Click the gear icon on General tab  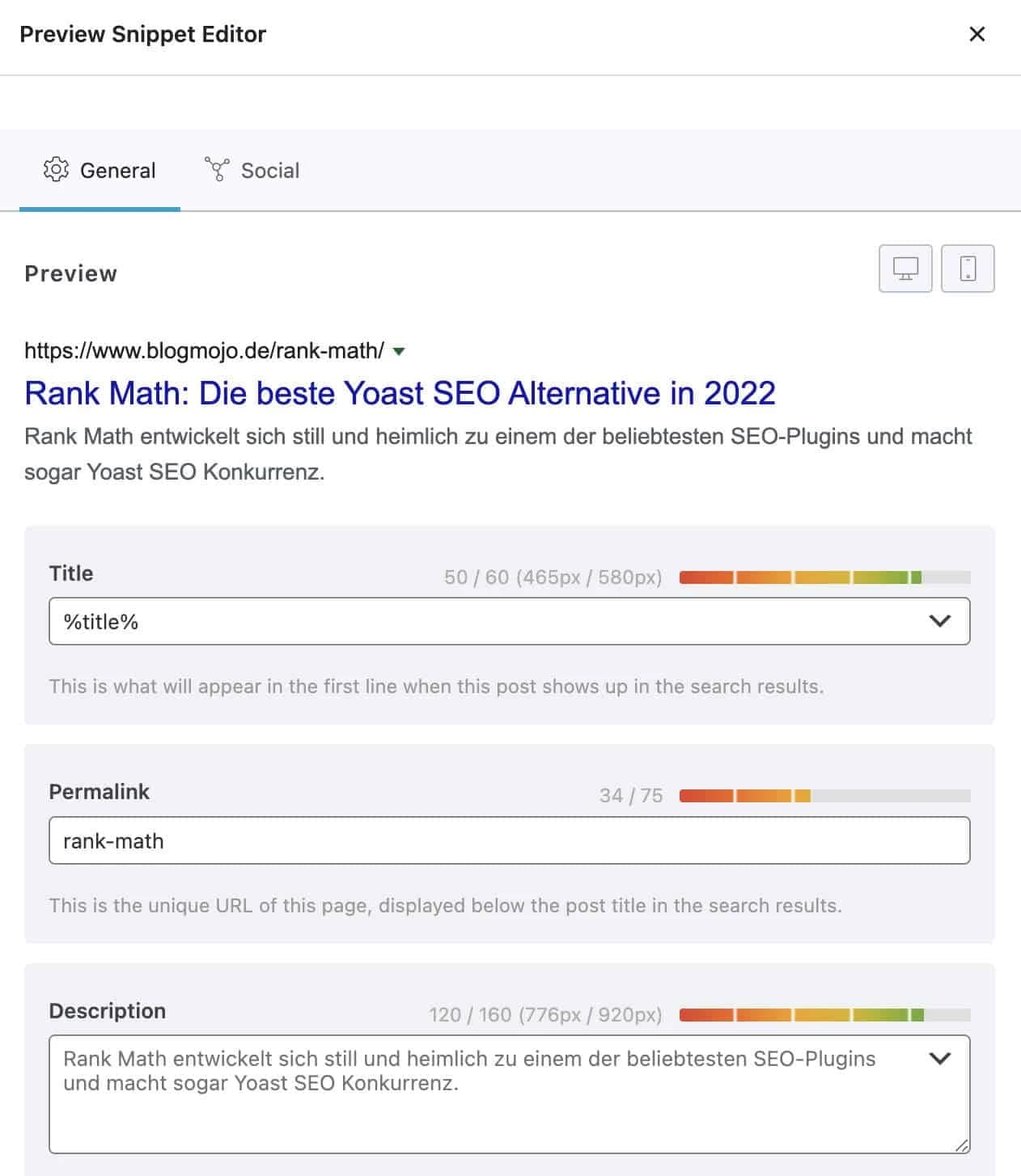[56, 170]
